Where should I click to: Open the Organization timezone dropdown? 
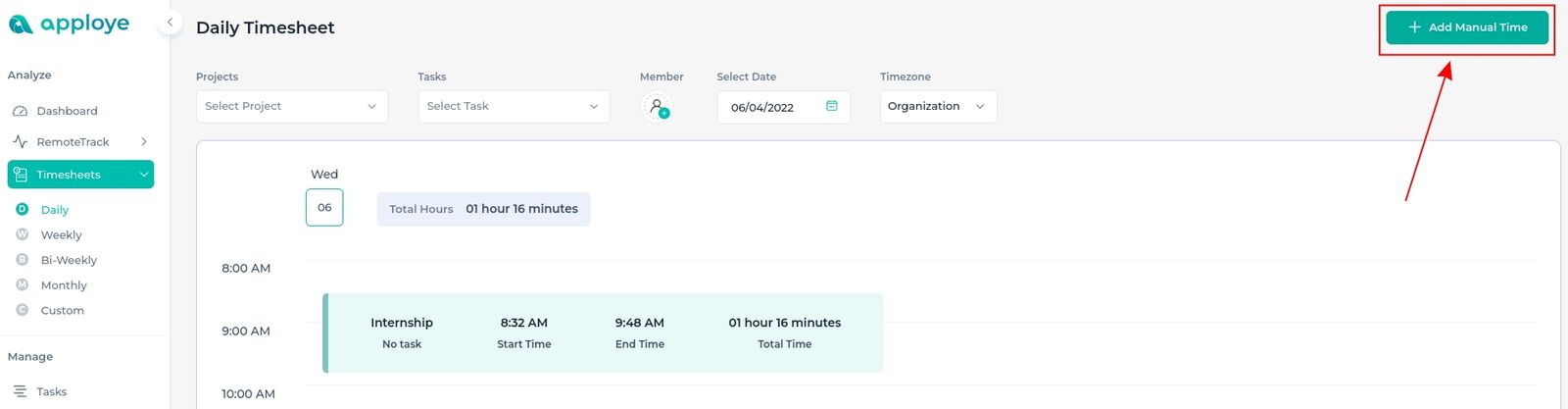point(938,106)
